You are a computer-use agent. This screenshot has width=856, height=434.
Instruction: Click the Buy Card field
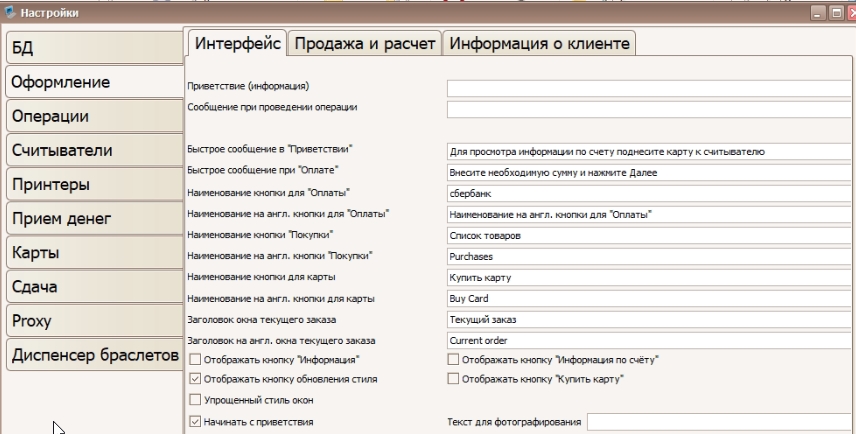[650, 298]
